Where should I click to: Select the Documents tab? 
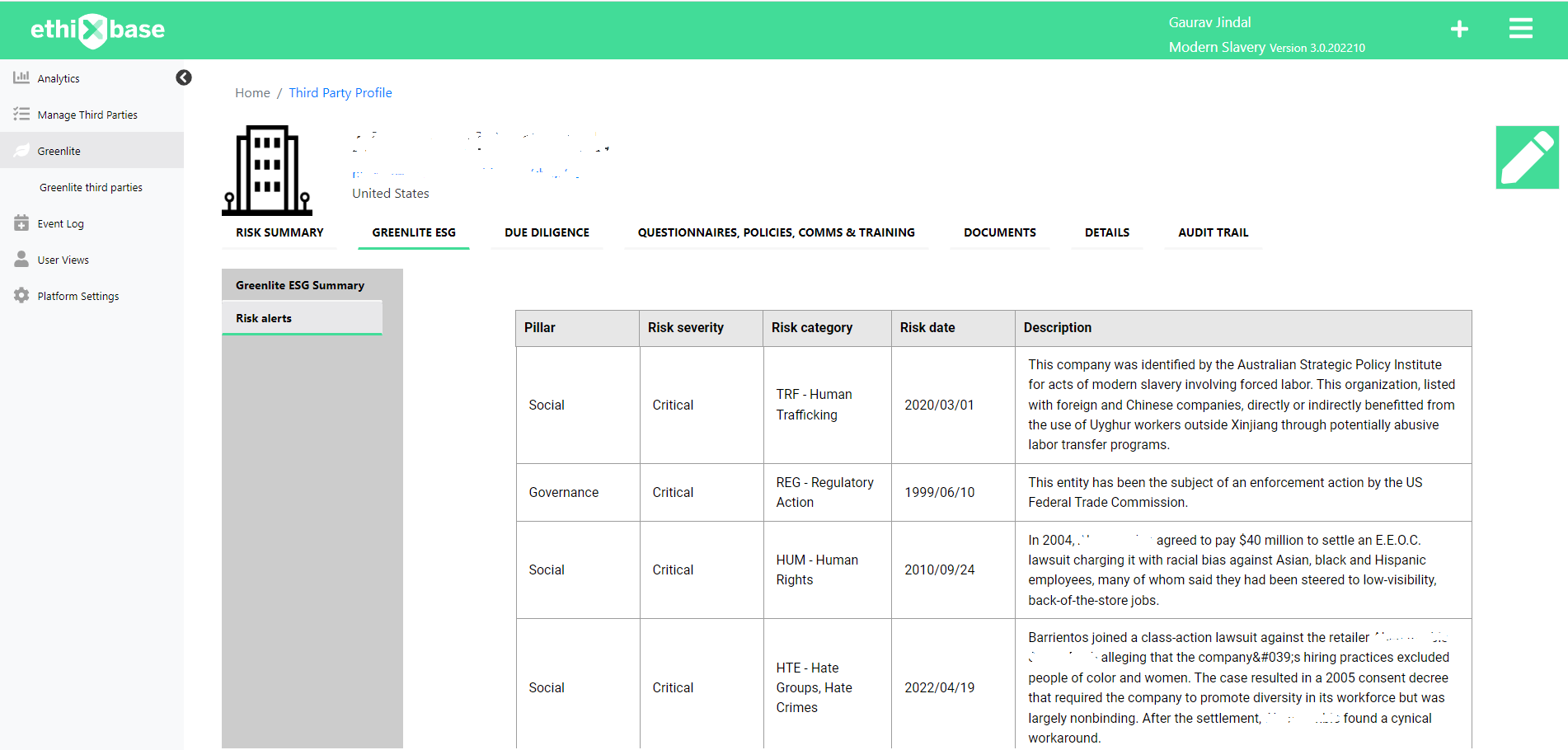[x=999, y=232]
